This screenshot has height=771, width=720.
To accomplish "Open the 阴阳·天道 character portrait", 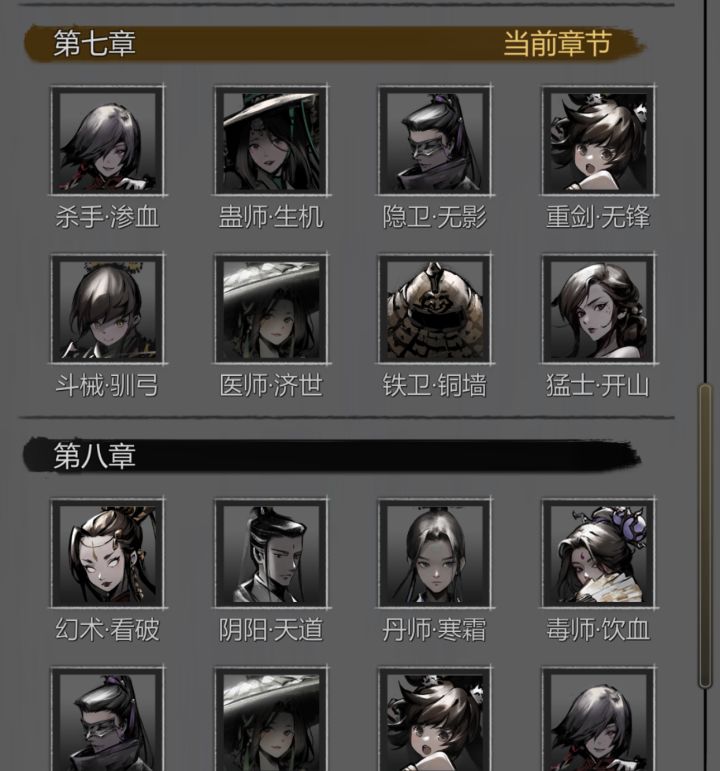I will point(271,553).
